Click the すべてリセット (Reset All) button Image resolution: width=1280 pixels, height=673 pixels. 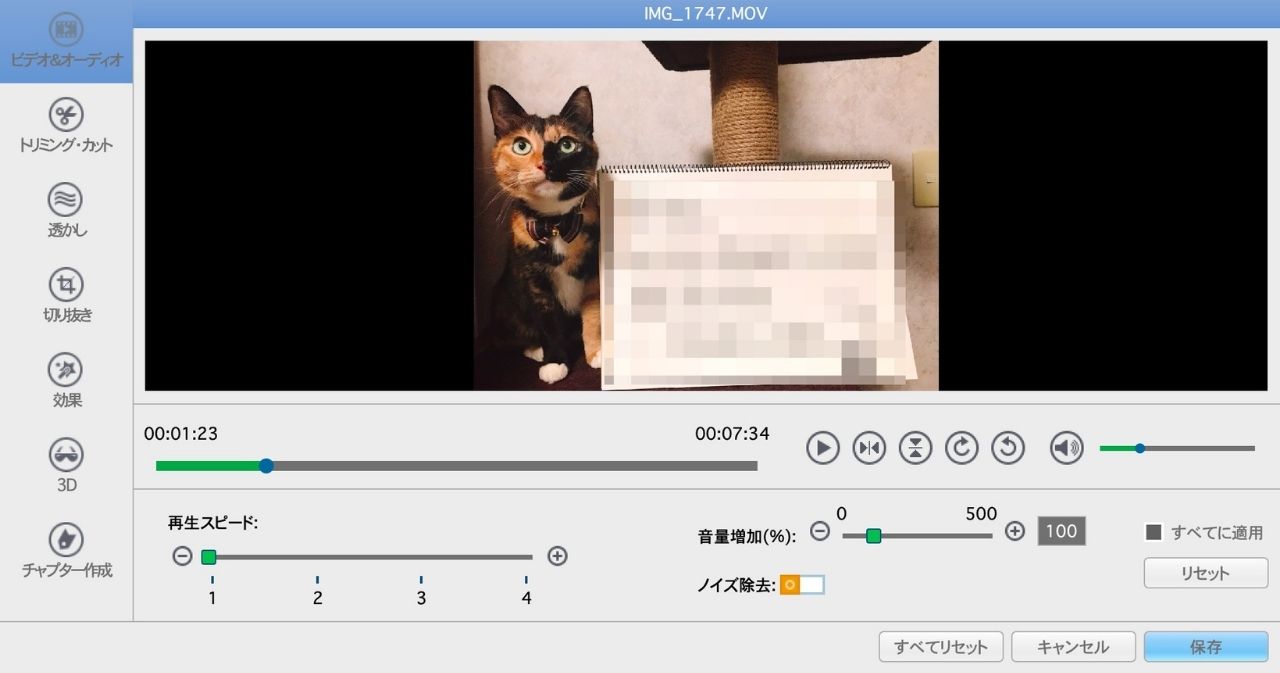(x=940, y=646)
